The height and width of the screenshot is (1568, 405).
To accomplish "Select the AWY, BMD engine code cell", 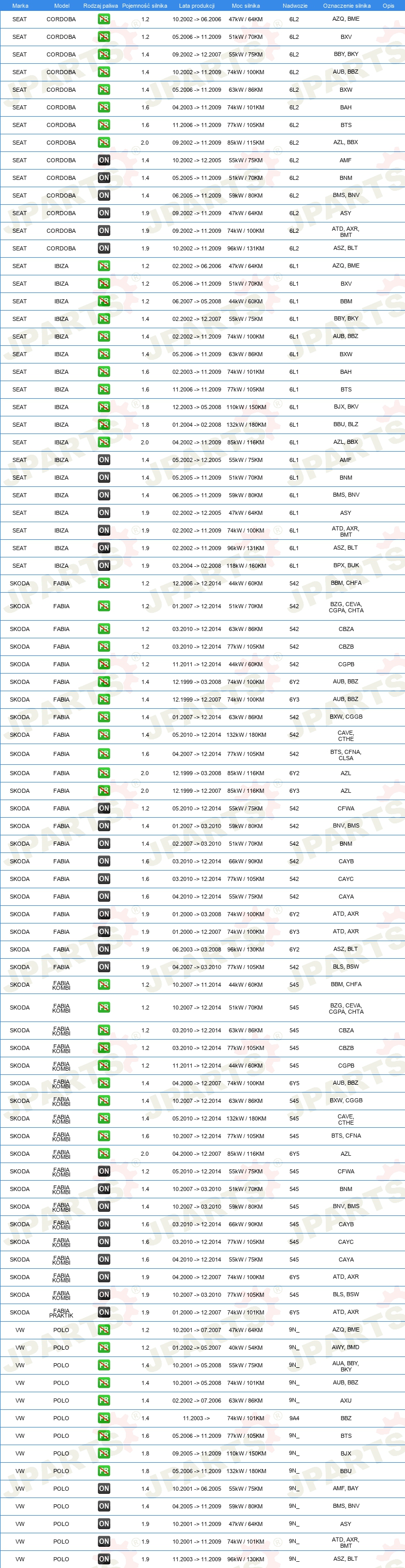I will (x=346, y=1348).
